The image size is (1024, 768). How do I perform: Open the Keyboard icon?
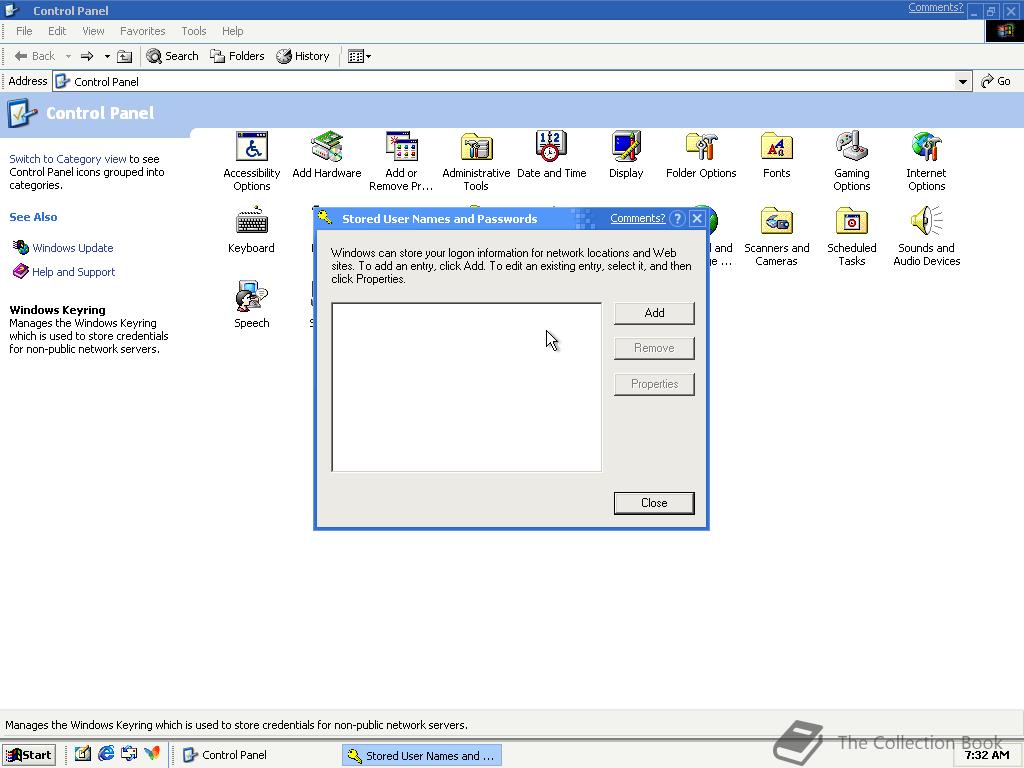[251, 221]
